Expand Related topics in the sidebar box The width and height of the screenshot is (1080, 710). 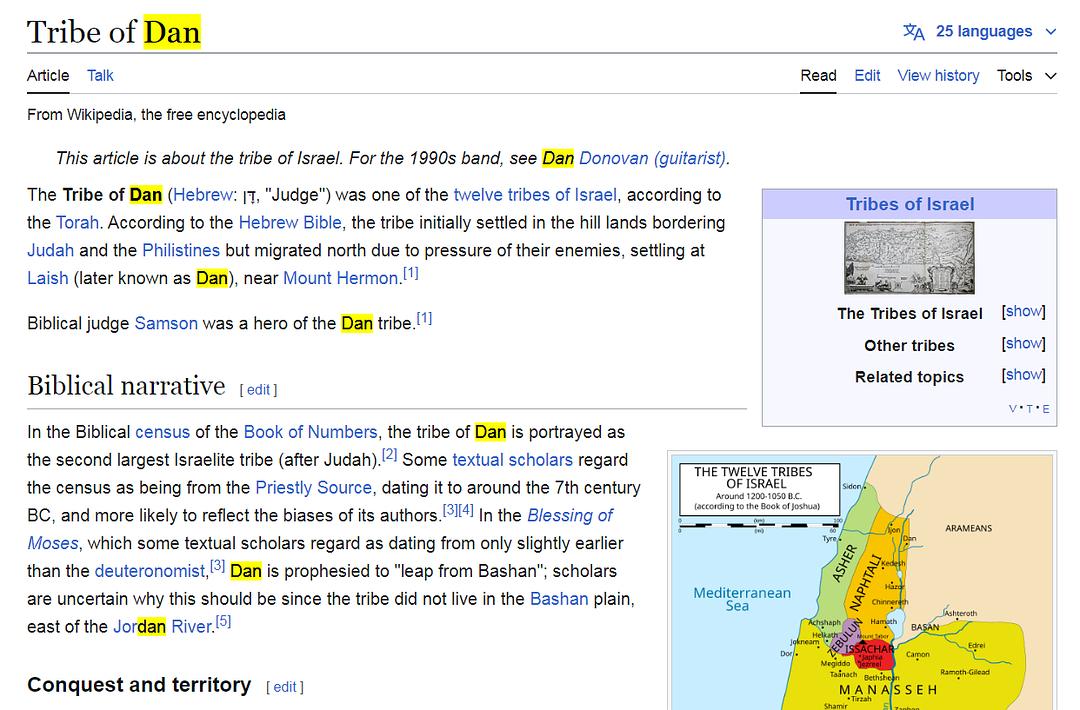click(1023, 375)
